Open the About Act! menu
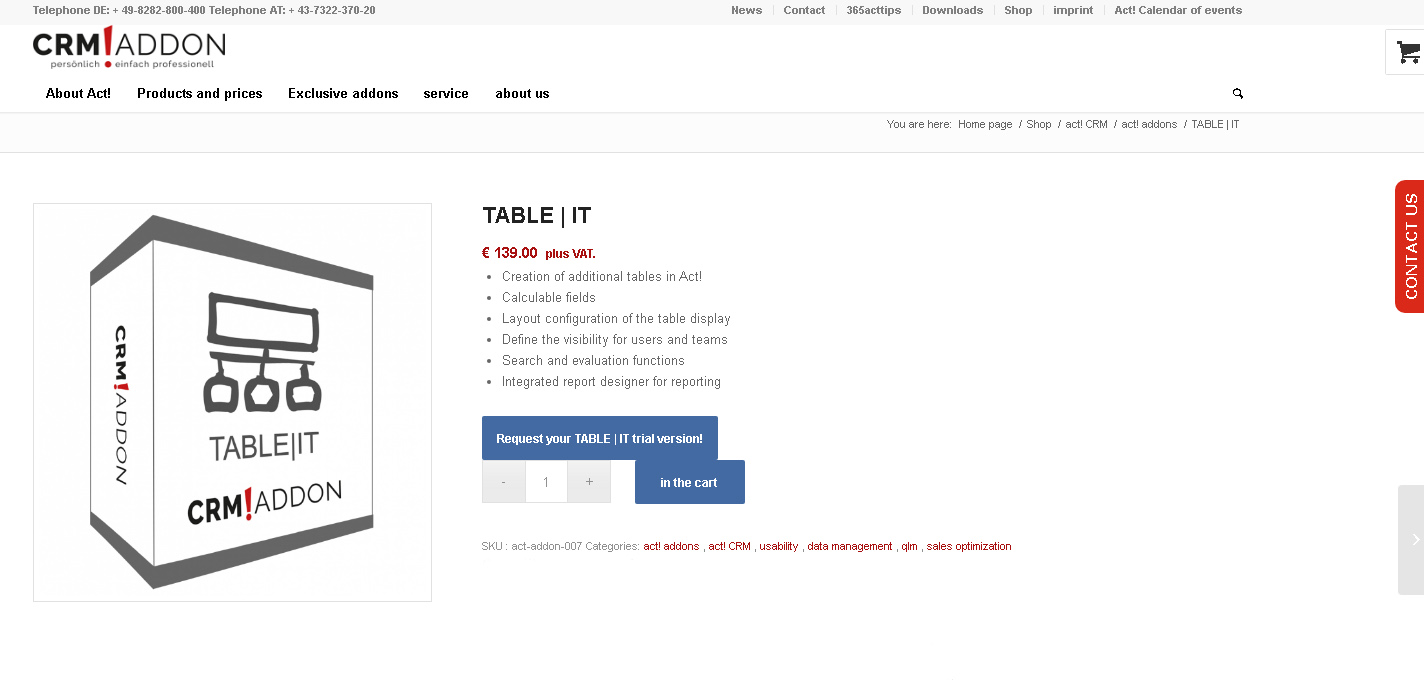Image resolution: width=1424 pixels, height=680 pixels. [78, 93]
